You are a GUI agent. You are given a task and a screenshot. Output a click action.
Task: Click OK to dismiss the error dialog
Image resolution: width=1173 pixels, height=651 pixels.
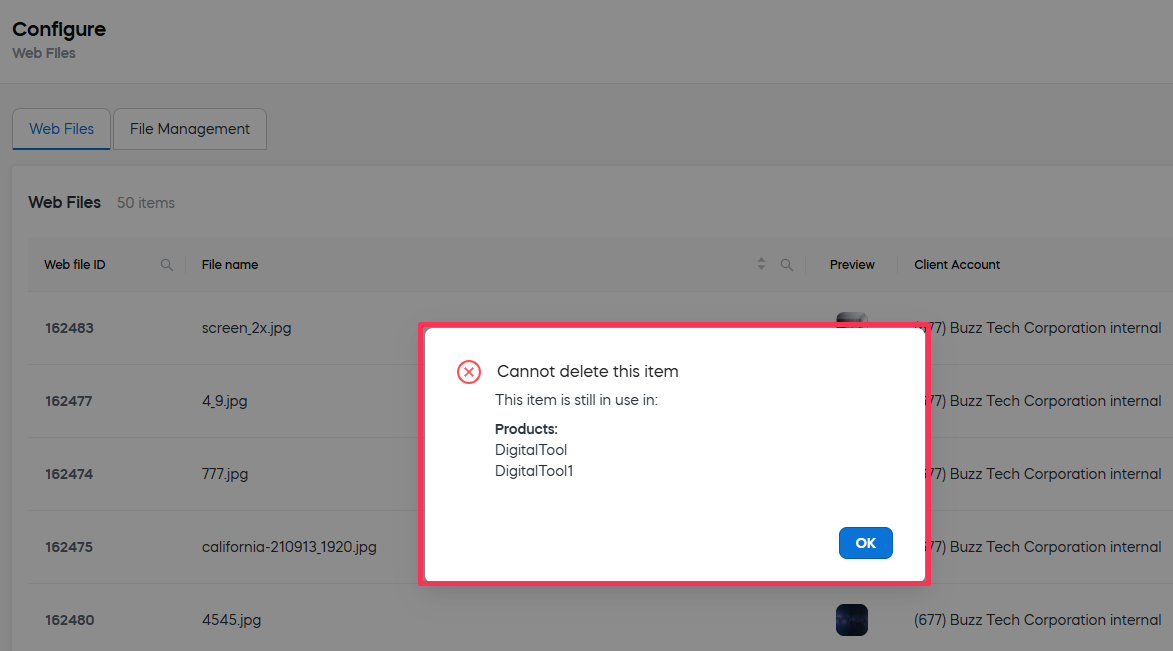[865, 543]
